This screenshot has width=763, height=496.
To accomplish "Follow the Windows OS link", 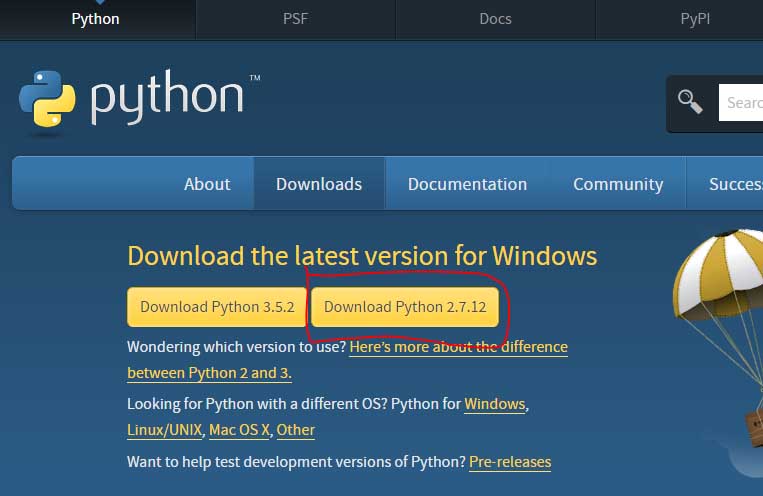I will 494,404.
